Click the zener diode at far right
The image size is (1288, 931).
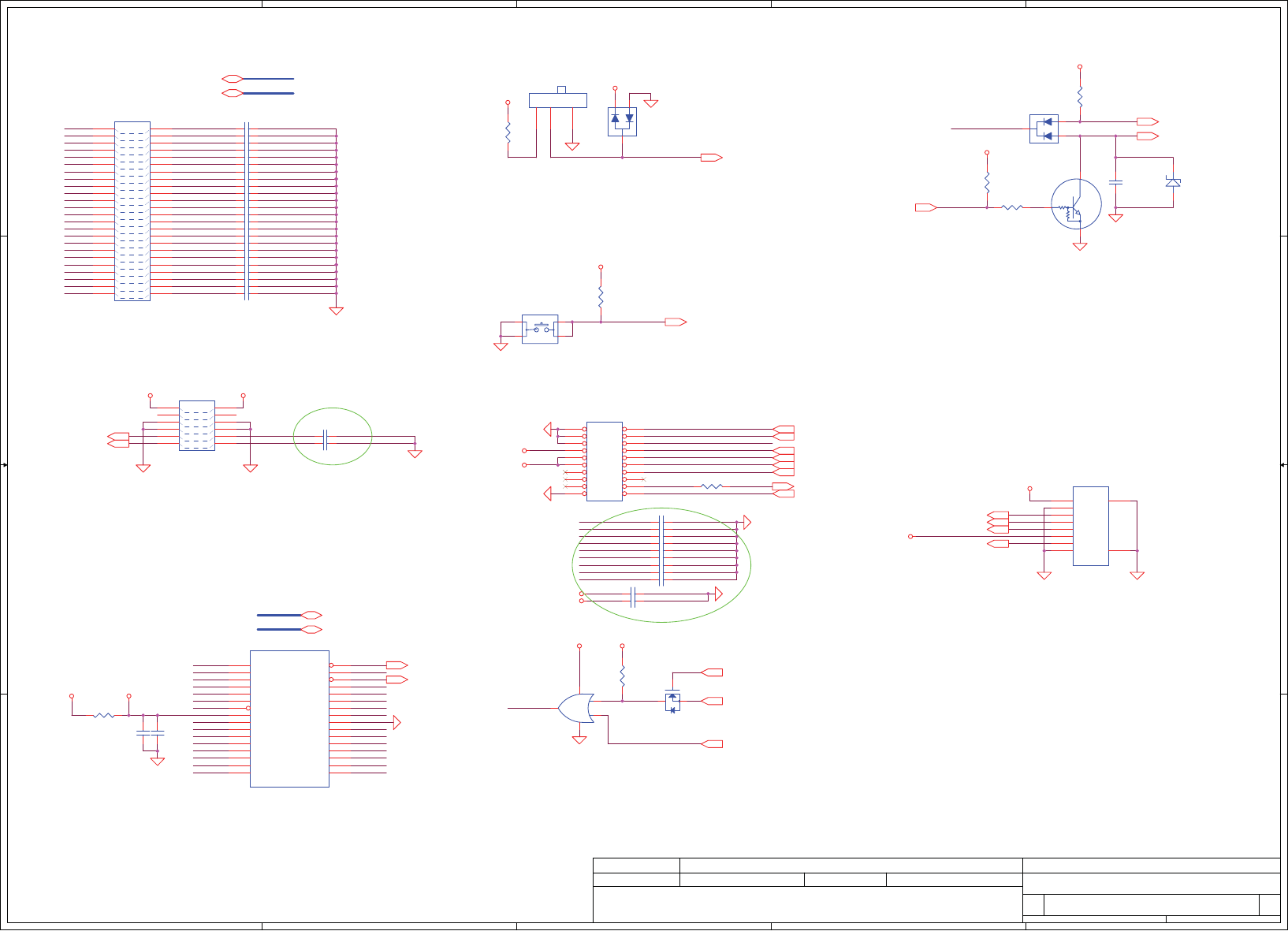[x=1173, y=182]
